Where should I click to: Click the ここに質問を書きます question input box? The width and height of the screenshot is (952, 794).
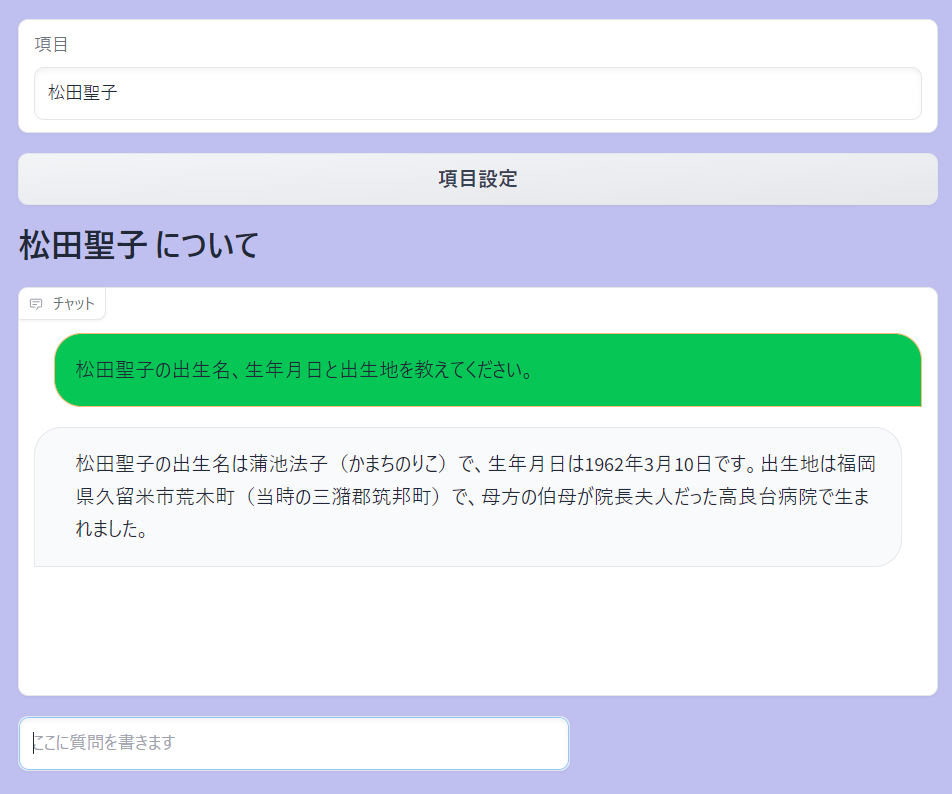(x=294, y=743)
